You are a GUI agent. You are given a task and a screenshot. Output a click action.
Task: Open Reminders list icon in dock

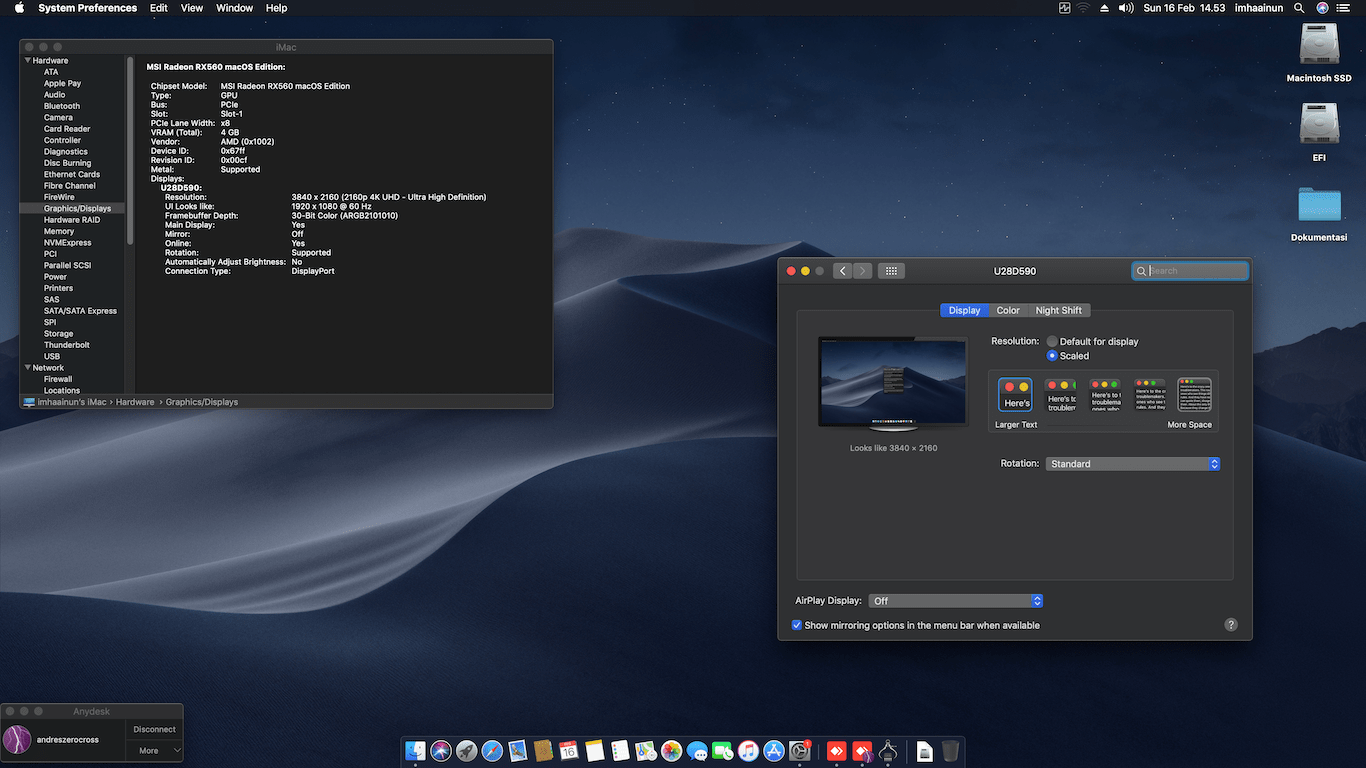(620, 751)
